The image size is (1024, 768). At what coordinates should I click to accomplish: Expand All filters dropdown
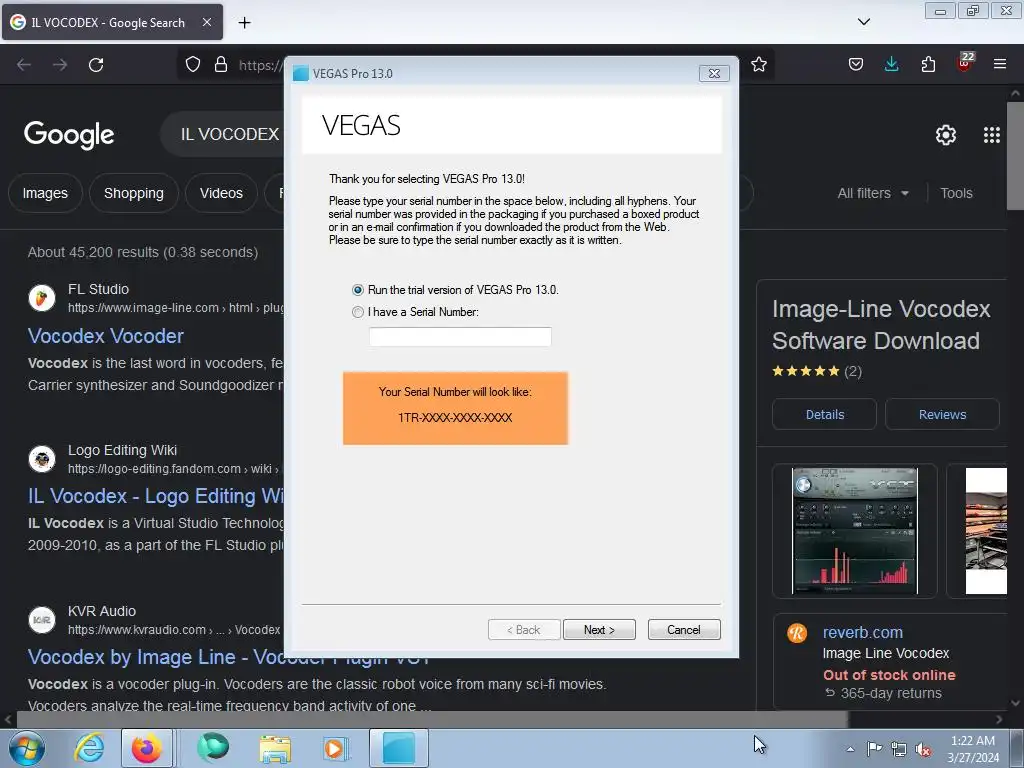pyautogui.click(x=873, y=193)
